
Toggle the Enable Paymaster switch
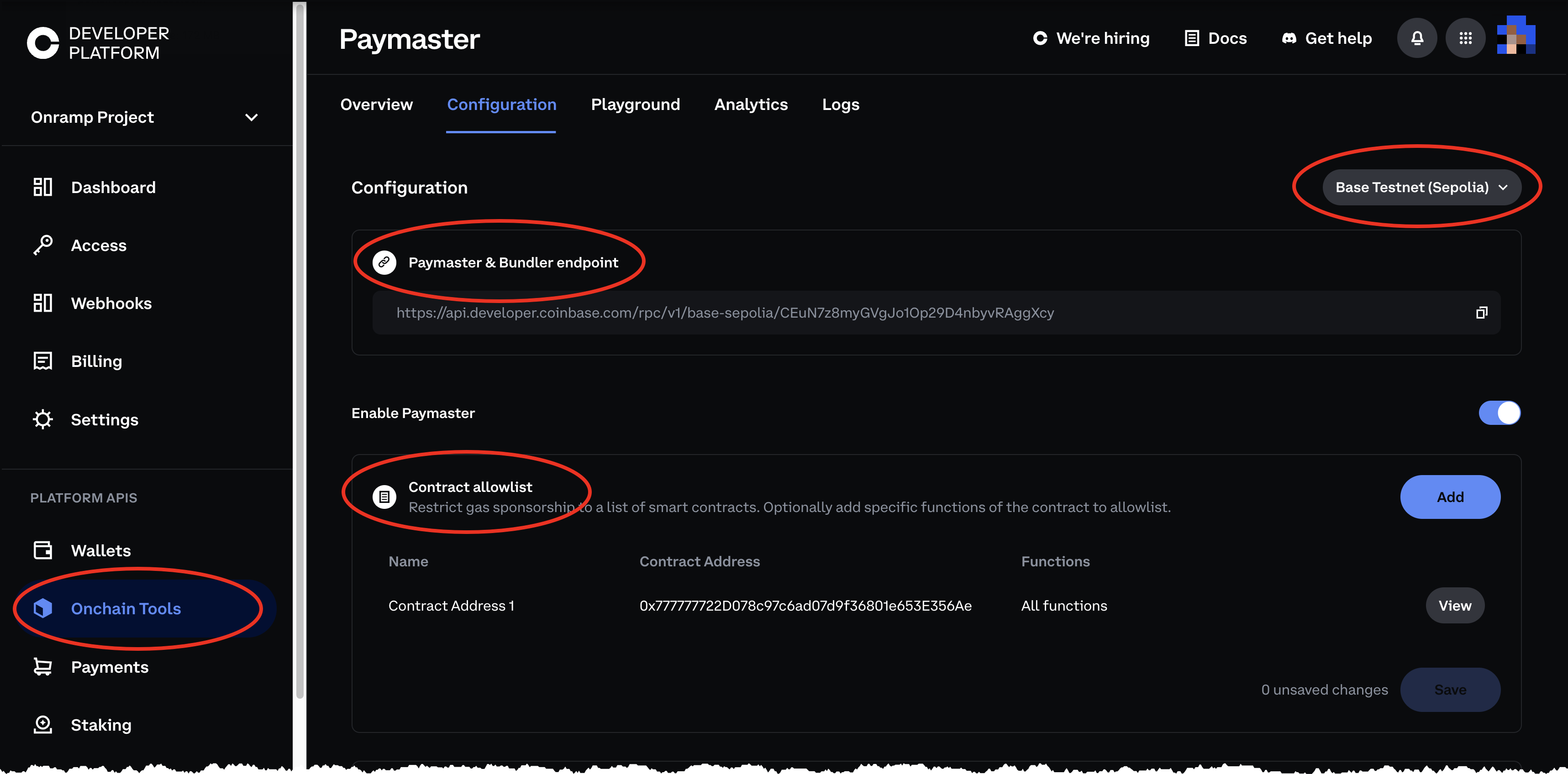(1499, 413)
